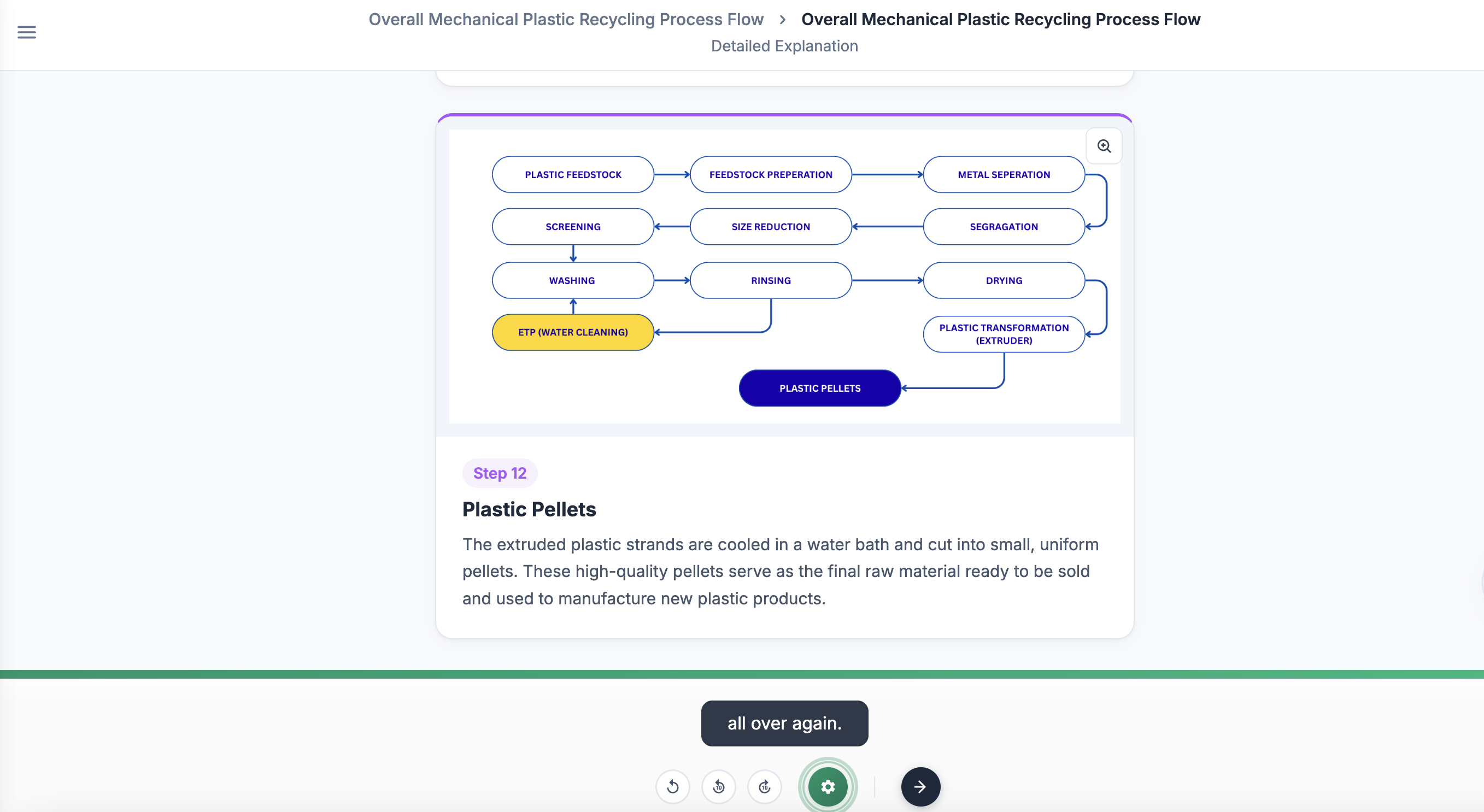Image resolution: width=1484 pixels, height=812 pixels.
Task: Click the Drying diagram node
Action: 1004,280
